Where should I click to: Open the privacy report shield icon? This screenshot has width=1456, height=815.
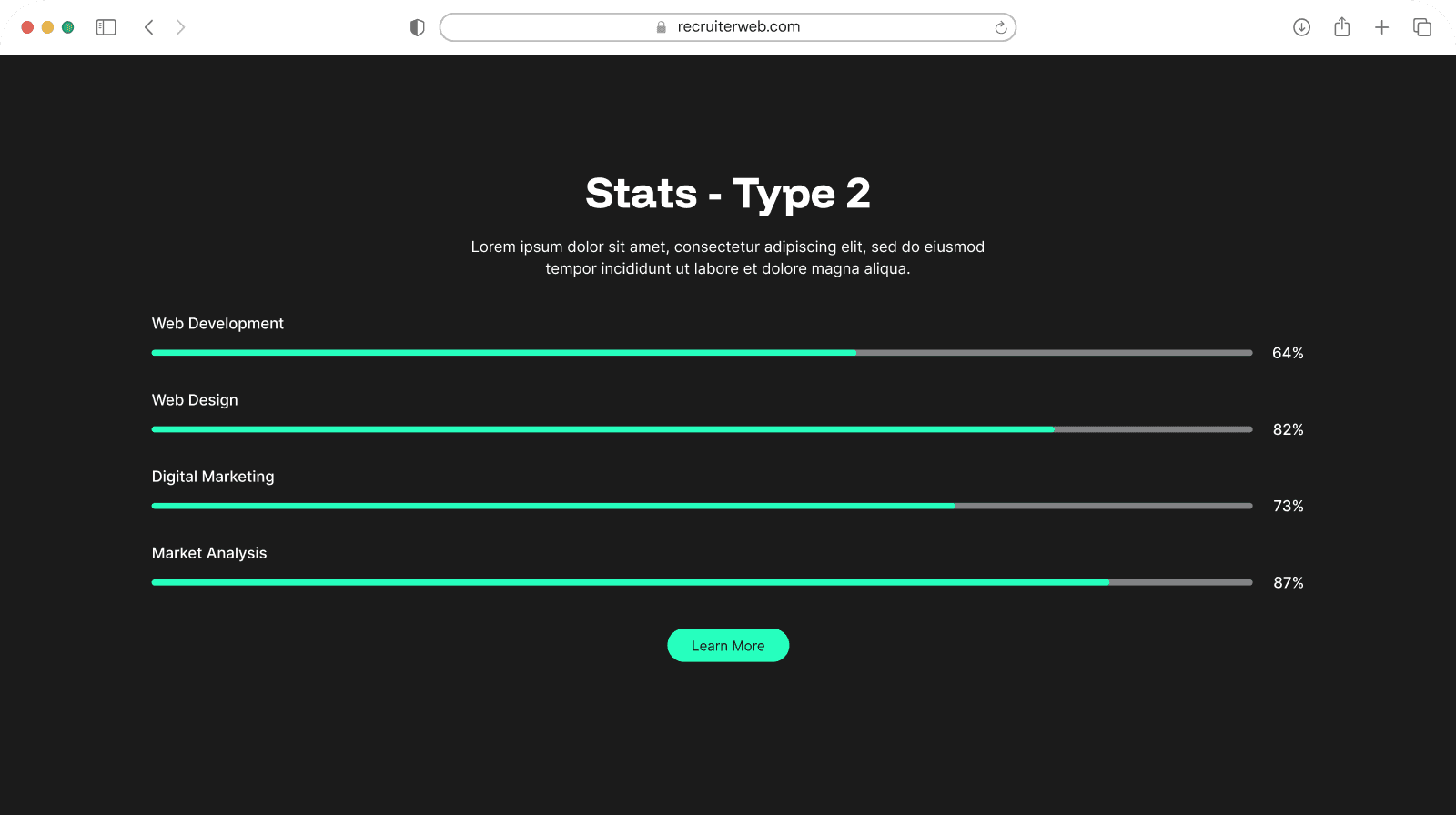point(418,27)
